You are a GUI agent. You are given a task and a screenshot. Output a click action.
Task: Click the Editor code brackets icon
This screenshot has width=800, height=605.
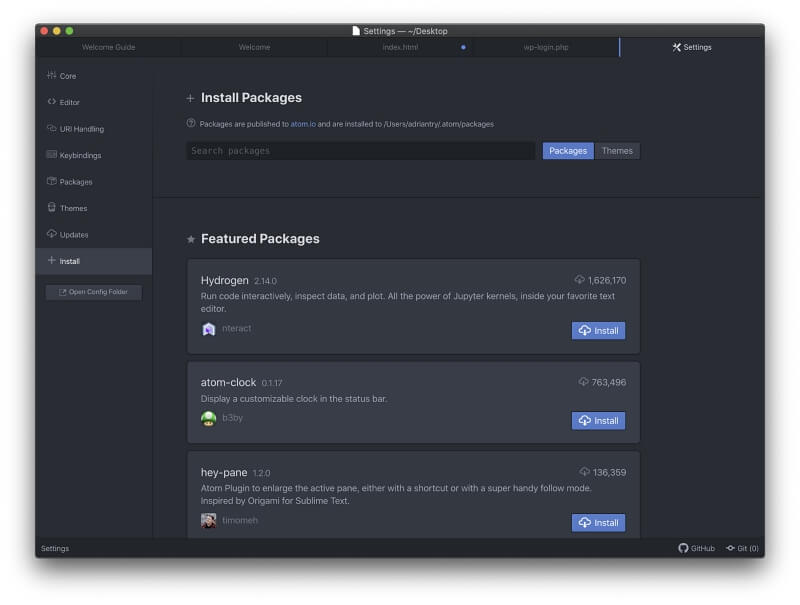(x=52, y=102)
